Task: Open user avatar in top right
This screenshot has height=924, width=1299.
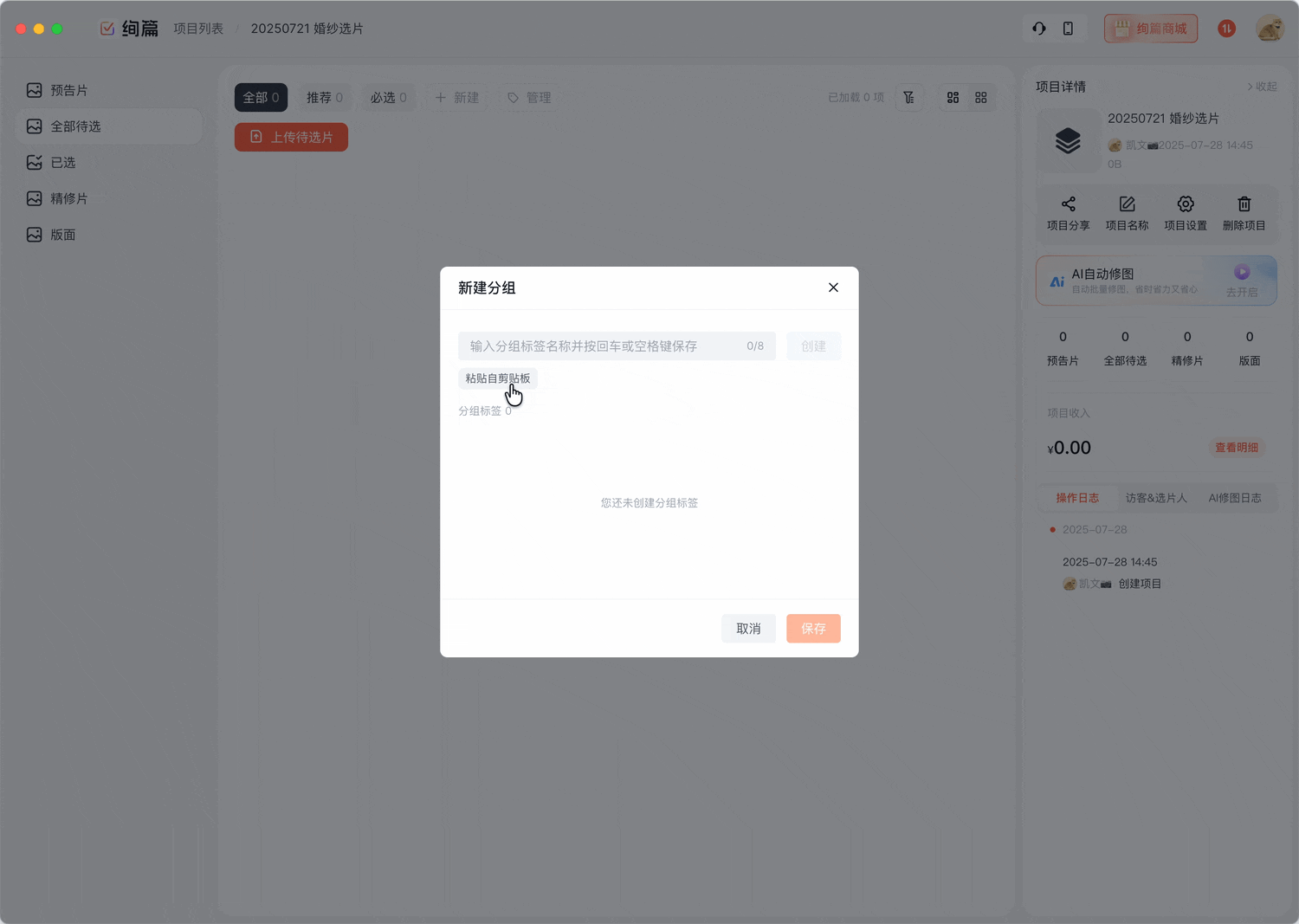Action: click(x=1270, y=29)
